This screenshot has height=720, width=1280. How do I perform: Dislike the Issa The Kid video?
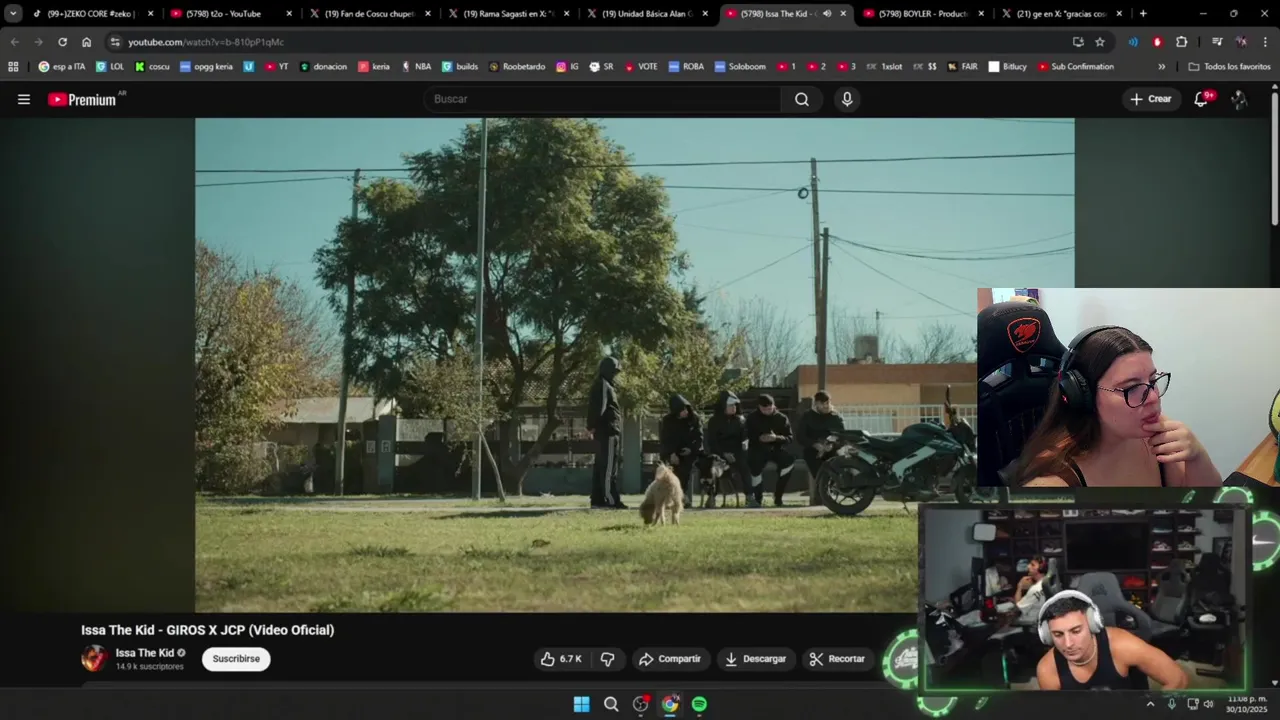coord(607,659)
